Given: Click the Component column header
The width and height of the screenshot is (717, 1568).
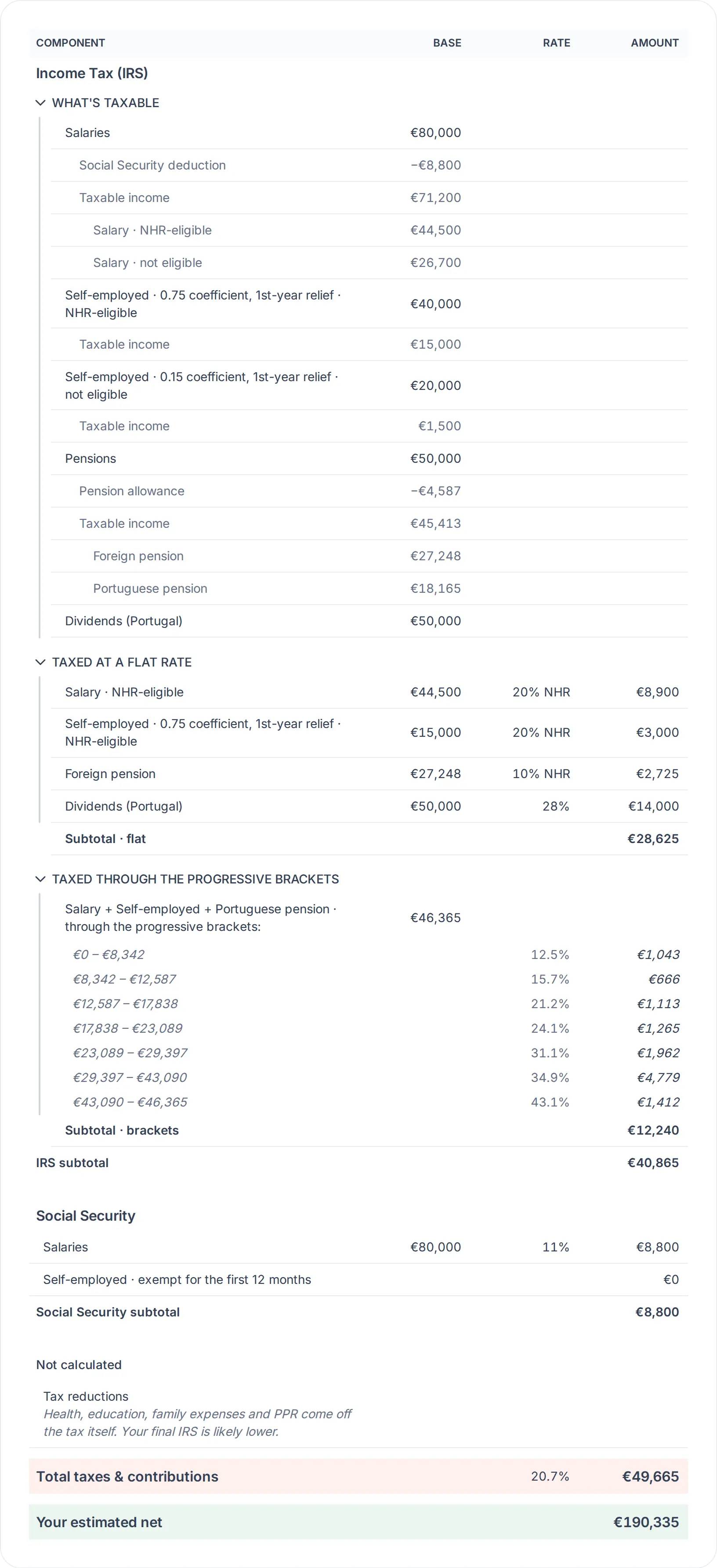Looking at the screenshot, I should click(71, 43).
